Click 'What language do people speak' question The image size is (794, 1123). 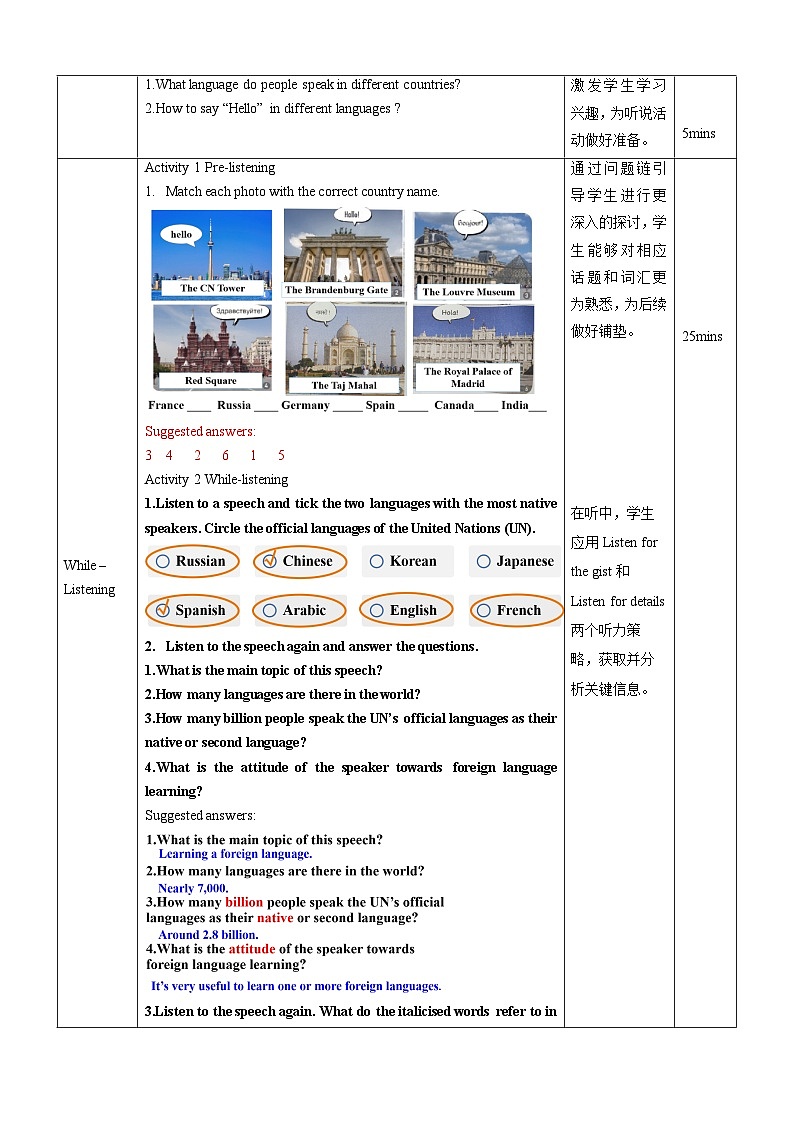[x=303, y=85]
